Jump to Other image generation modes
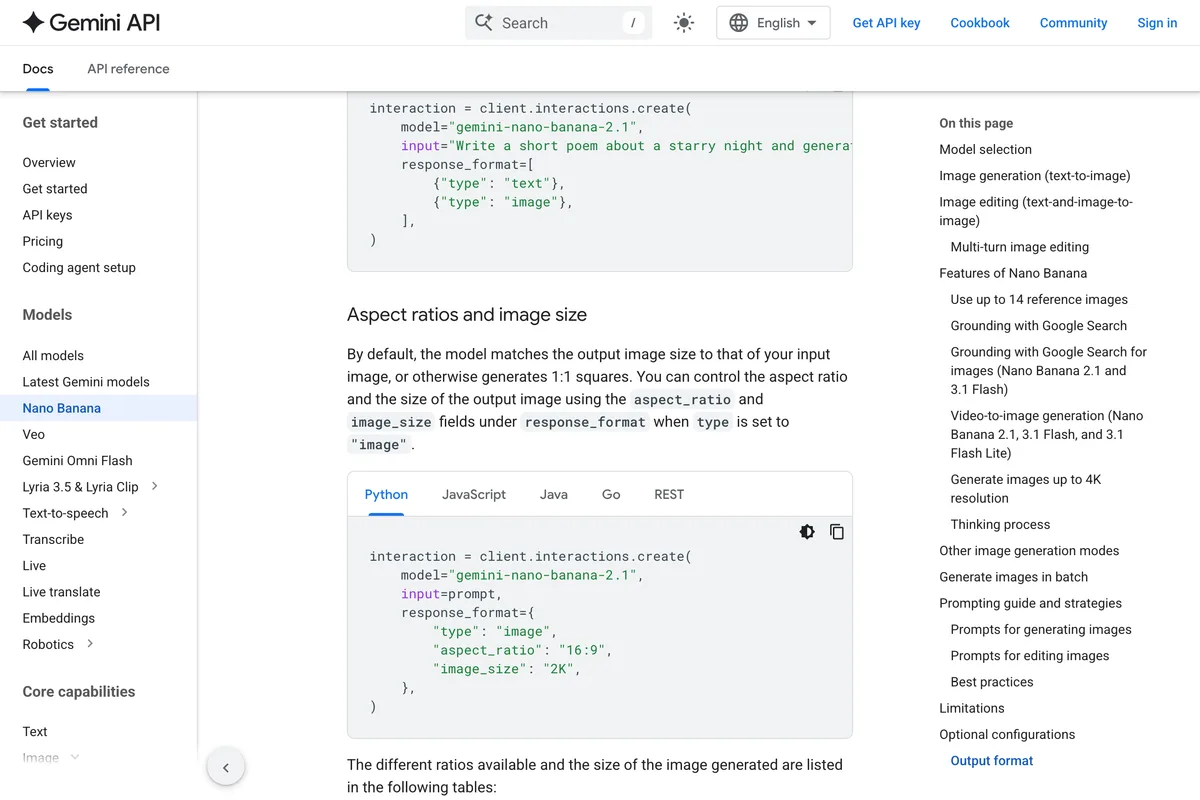Viewport: 1200px width, 800px height. pos(1029,550)
